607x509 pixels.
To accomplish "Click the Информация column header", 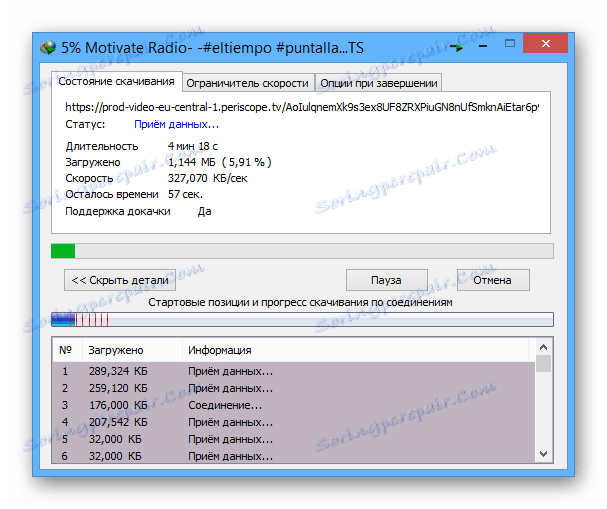I will [355, 350].
